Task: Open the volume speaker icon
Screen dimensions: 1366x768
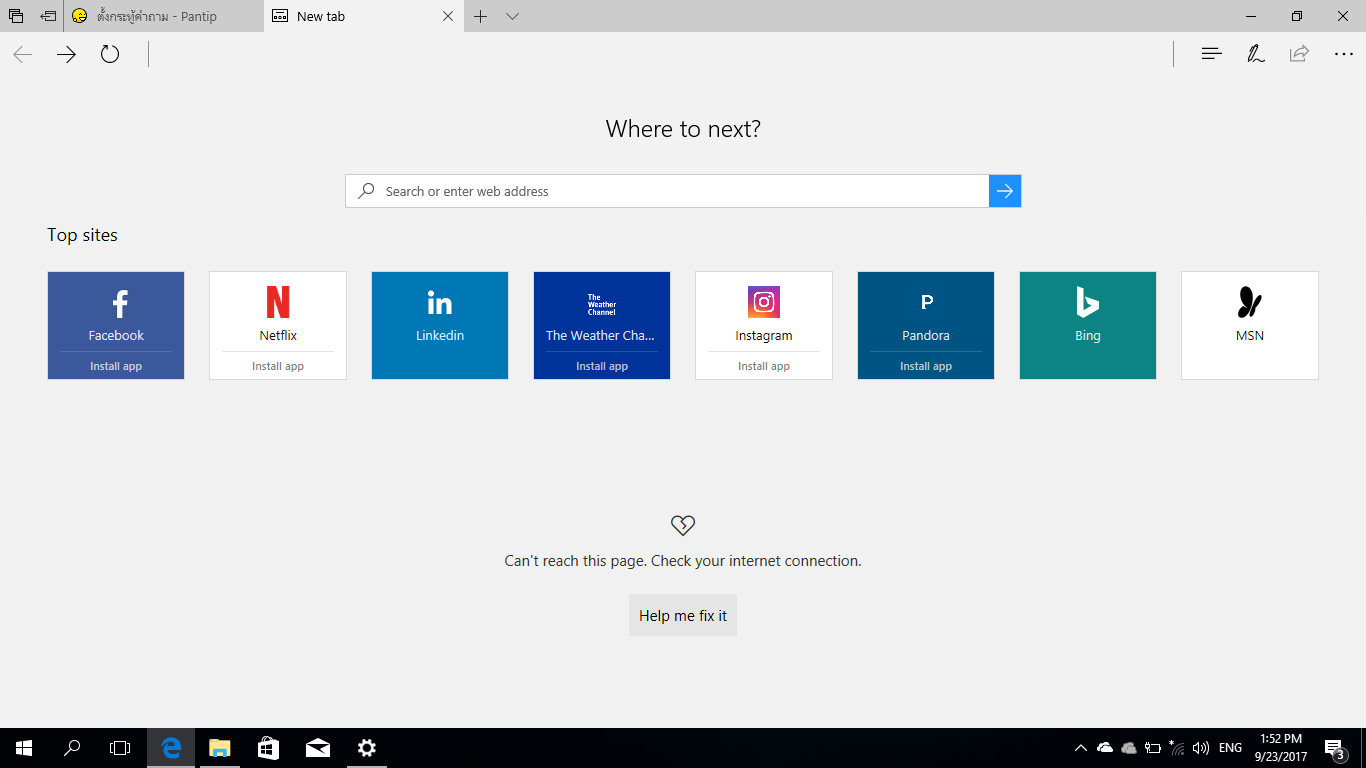Action: click(x=1201, y=748)
